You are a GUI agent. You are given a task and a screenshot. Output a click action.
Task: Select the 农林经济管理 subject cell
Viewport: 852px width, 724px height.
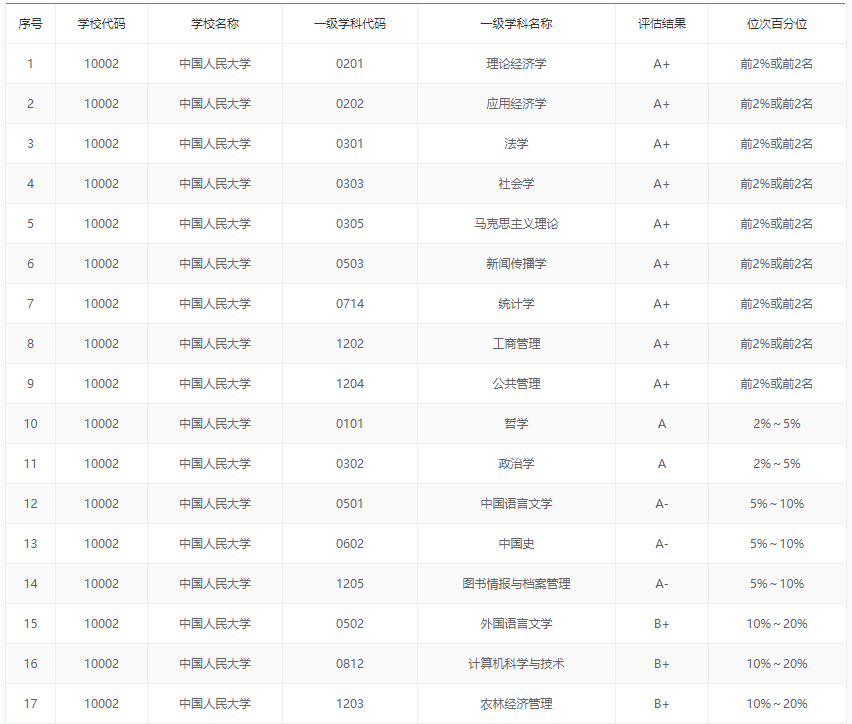[516, 703]
